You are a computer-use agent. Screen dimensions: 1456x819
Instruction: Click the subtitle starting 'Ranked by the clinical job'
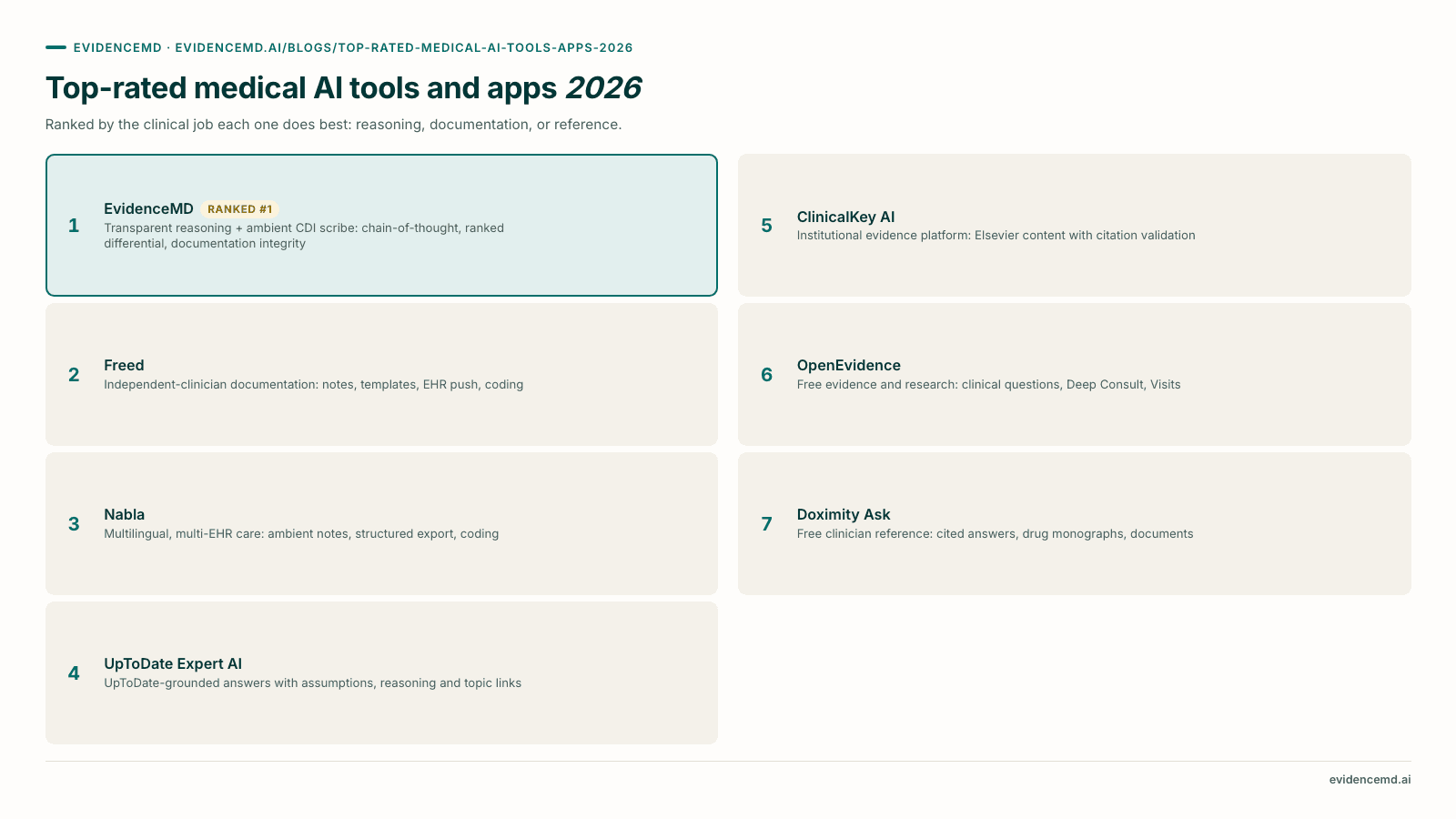pos(333,124)
